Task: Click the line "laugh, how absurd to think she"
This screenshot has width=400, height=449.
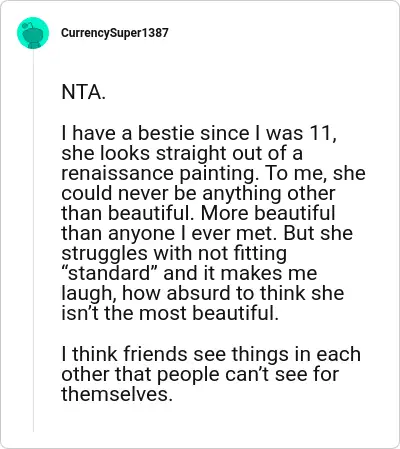Action: [x=203, y=293]
